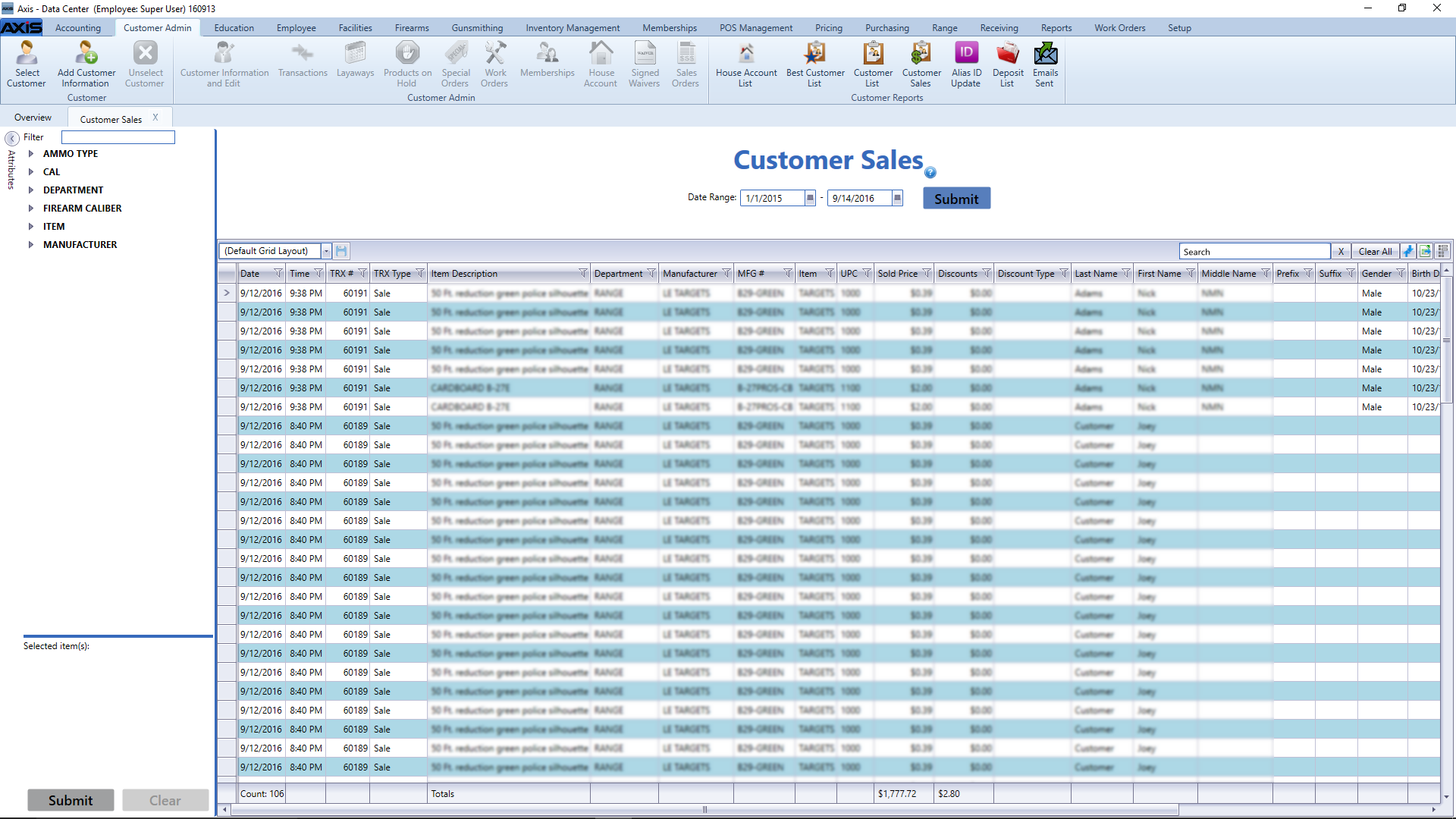Open the grid layout dropdown
This screenshot has width=1456, height=819.
coord(326,251)
